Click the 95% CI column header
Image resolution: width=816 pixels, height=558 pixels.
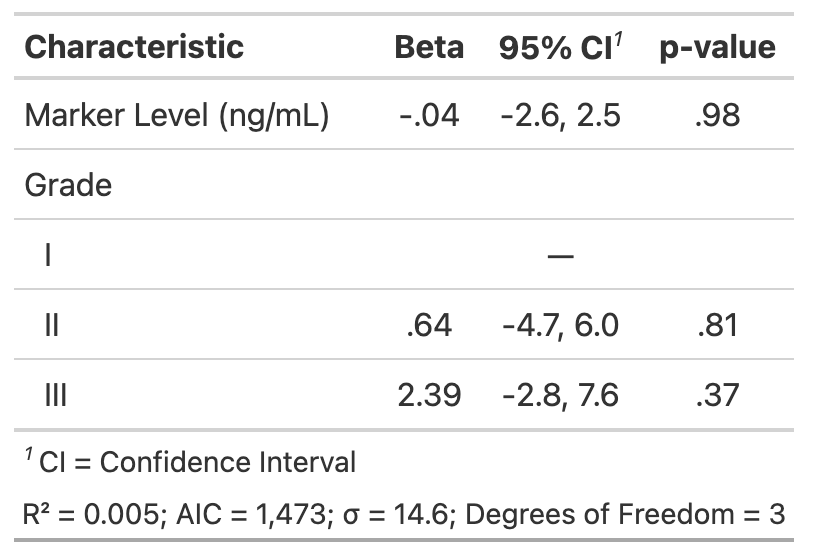[x=560, y=47]
